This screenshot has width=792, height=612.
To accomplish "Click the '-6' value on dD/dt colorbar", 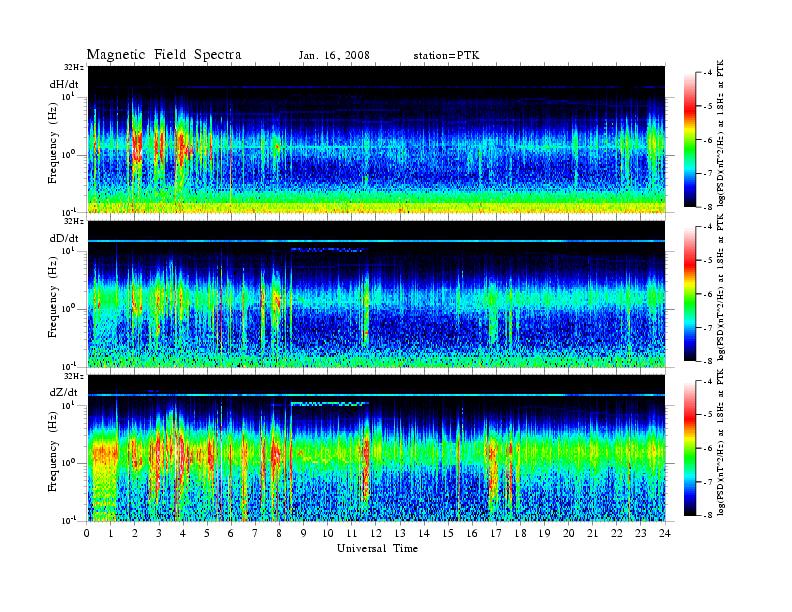I will click(x=707, y=294).
